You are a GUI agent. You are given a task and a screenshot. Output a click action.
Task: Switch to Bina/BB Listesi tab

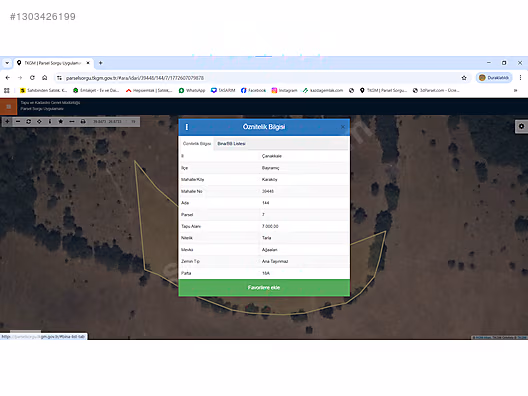[231, 143]
